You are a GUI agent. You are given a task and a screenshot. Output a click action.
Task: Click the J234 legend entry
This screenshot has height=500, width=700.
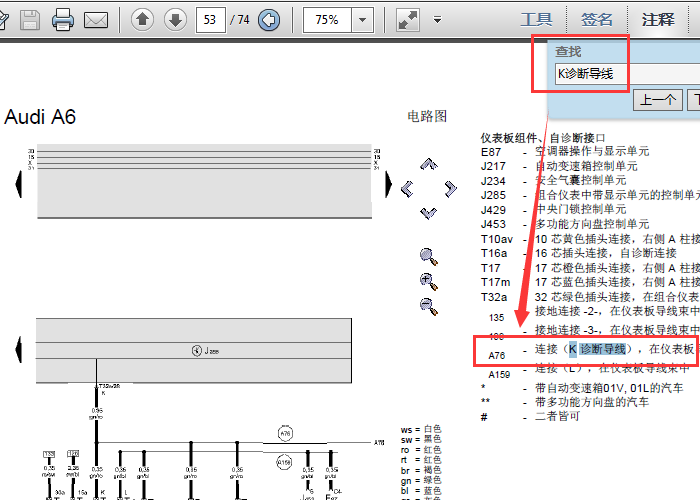[554, 181]
